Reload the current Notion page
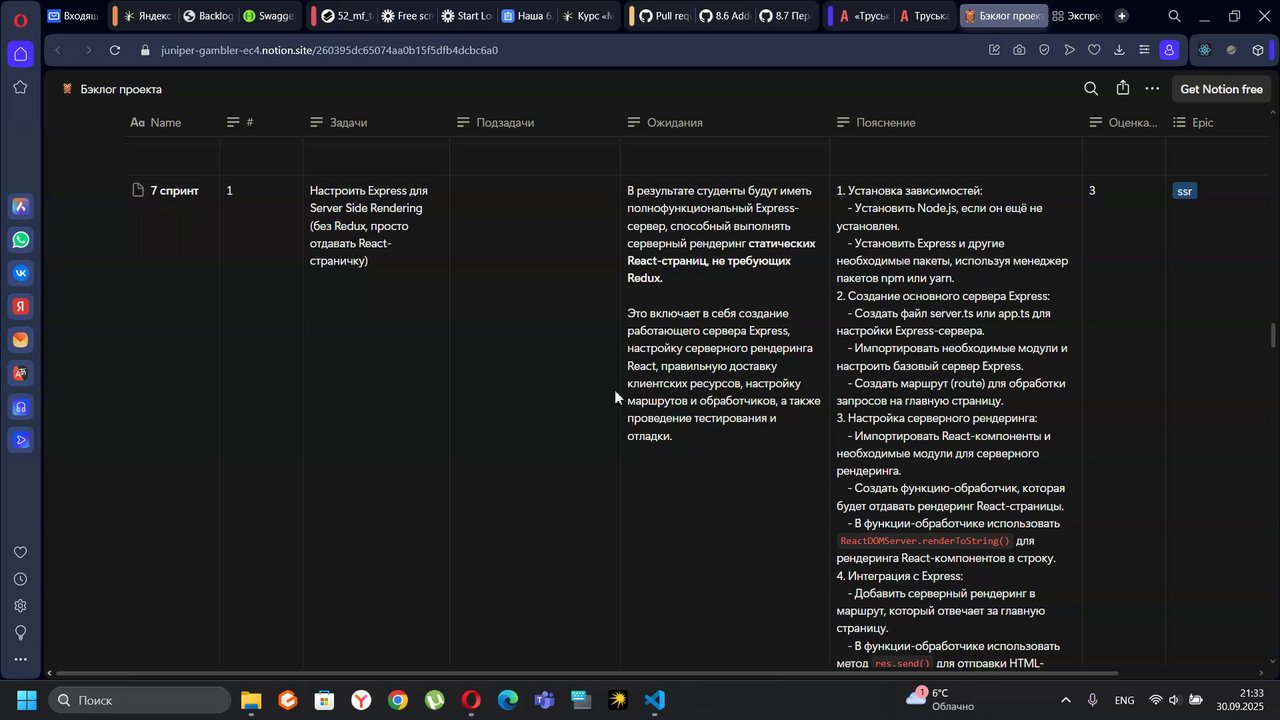Screen dimensions: 1280x720 [x=115, y=50]
